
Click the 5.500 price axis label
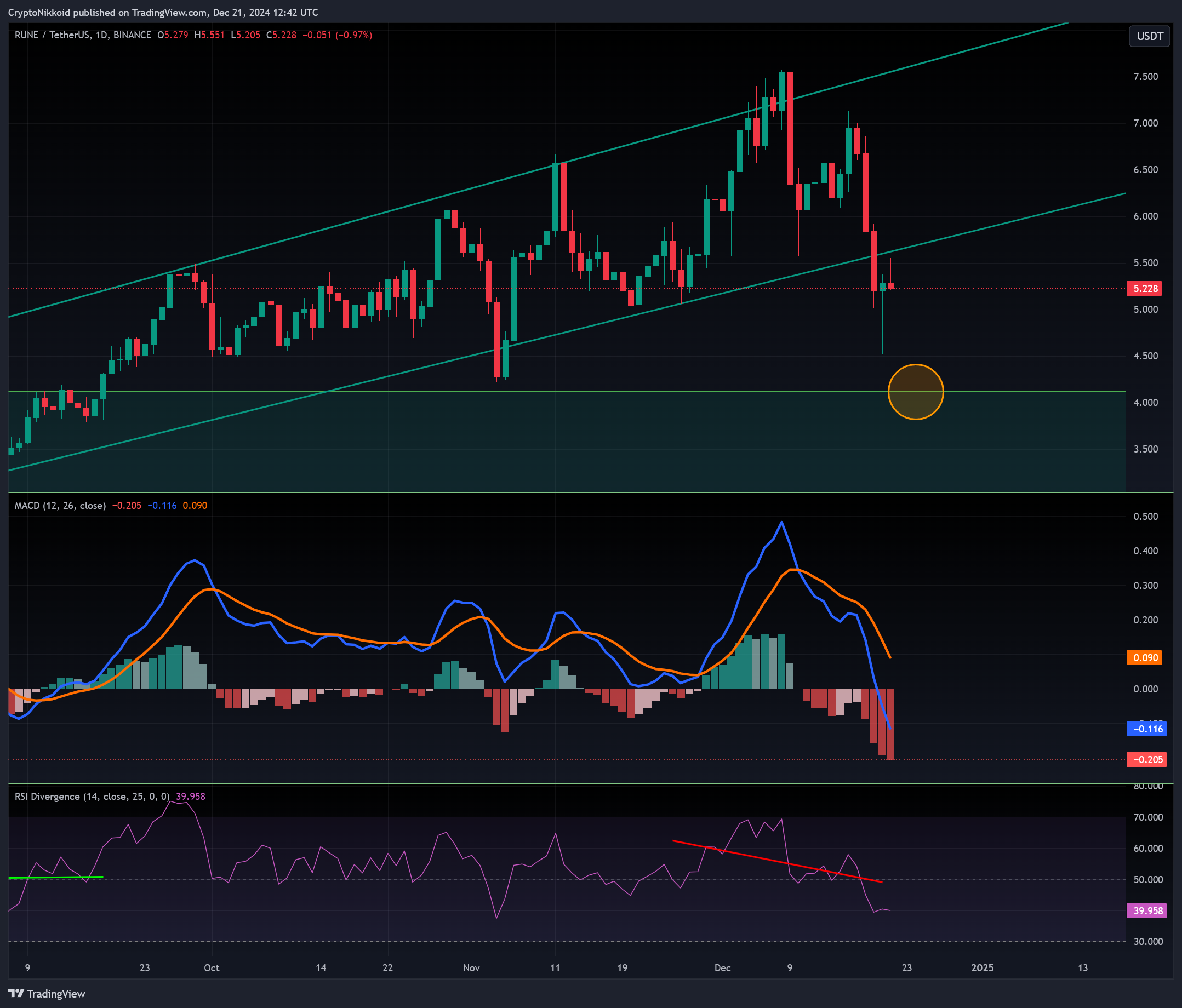[x=1145, y=263]
